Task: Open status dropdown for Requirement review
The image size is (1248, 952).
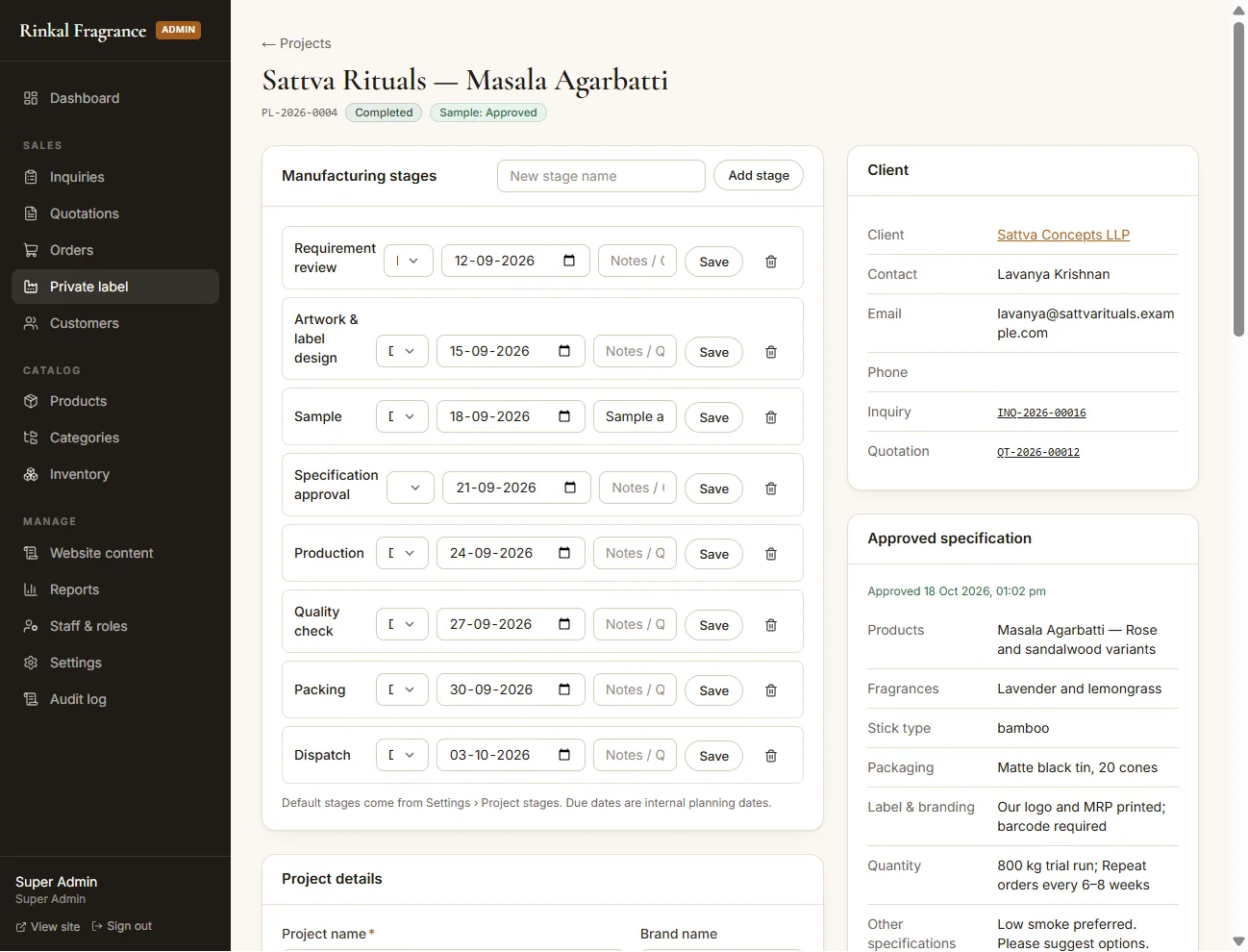Action: coord(409,261)
